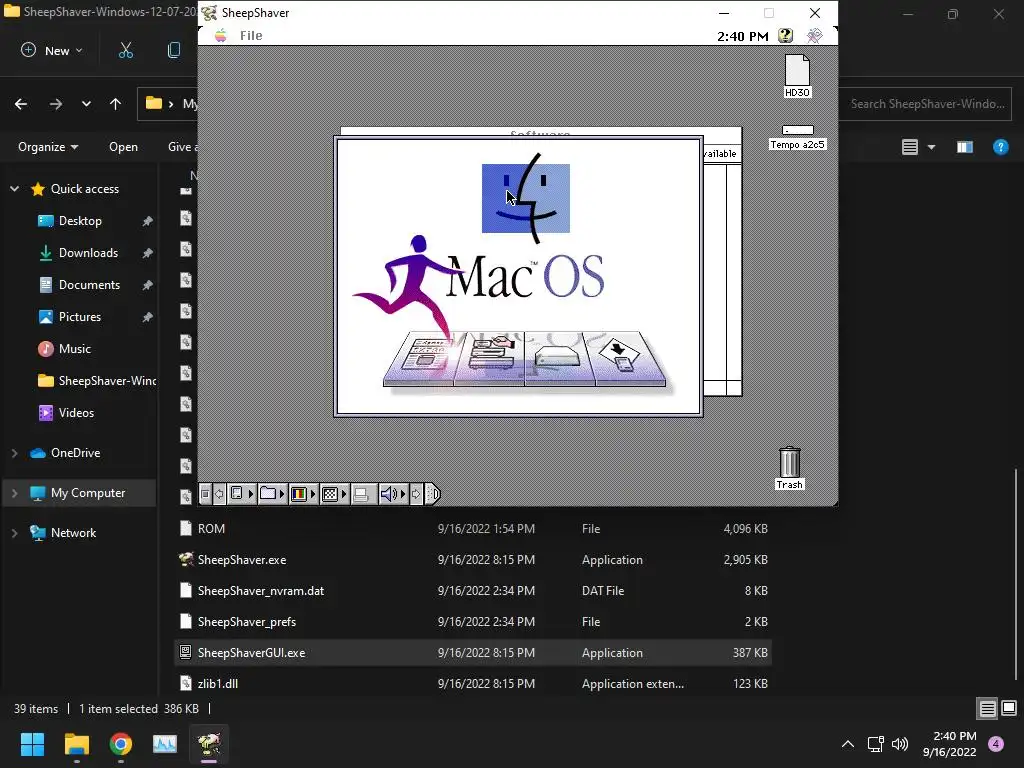
Task: Open taskbar clock showing 9/16/2022
Action: [950, 744]
